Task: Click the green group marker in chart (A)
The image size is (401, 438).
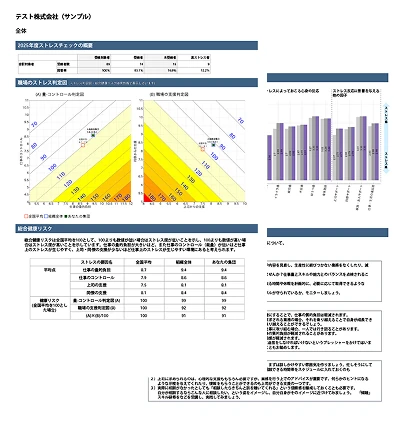Action: (x=93, y=135)
